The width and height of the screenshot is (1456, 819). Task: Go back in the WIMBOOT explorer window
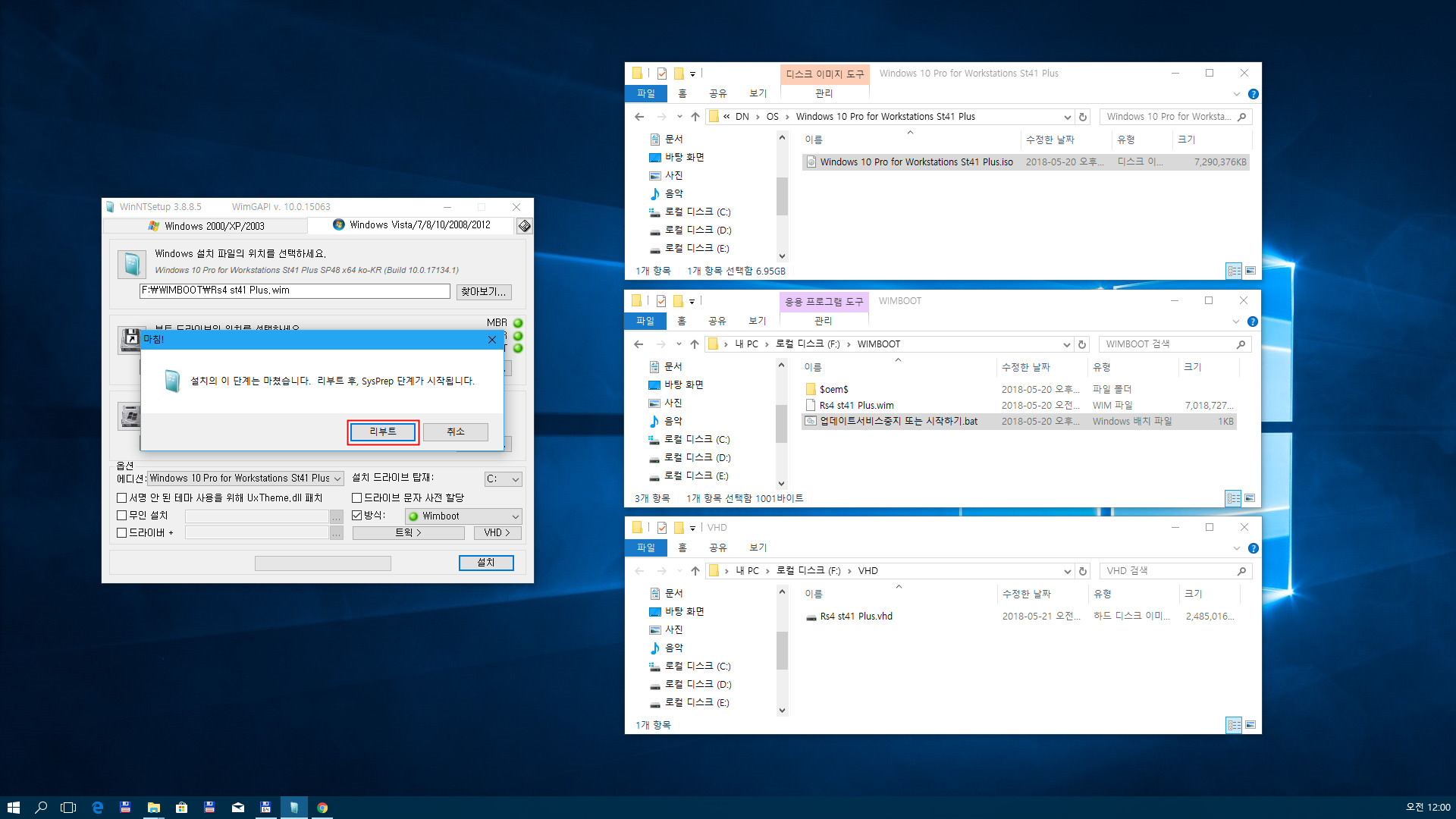tap(639, 344)
